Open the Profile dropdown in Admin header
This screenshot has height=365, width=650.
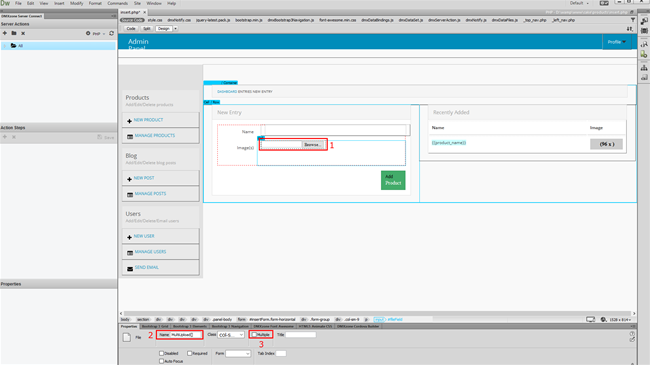[x=617, y=42]
